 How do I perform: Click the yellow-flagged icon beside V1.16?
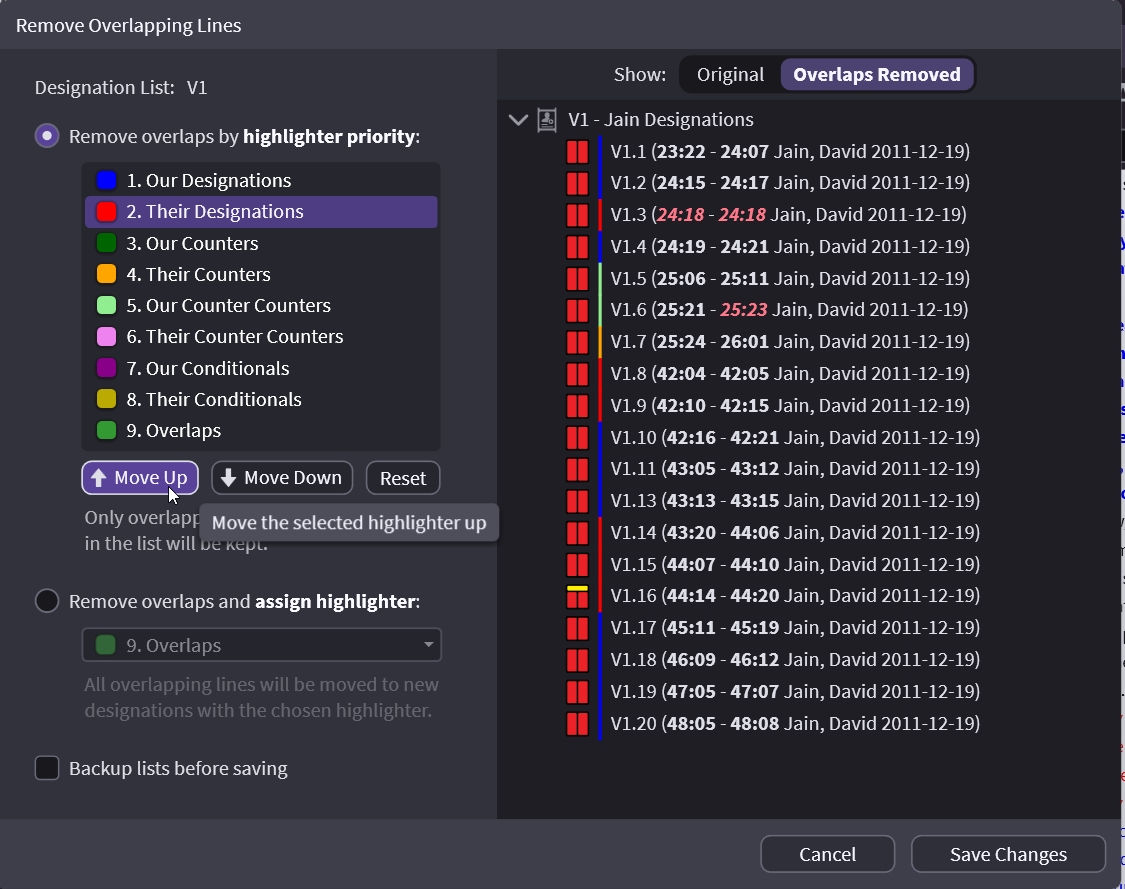click(x=577, y=596)
